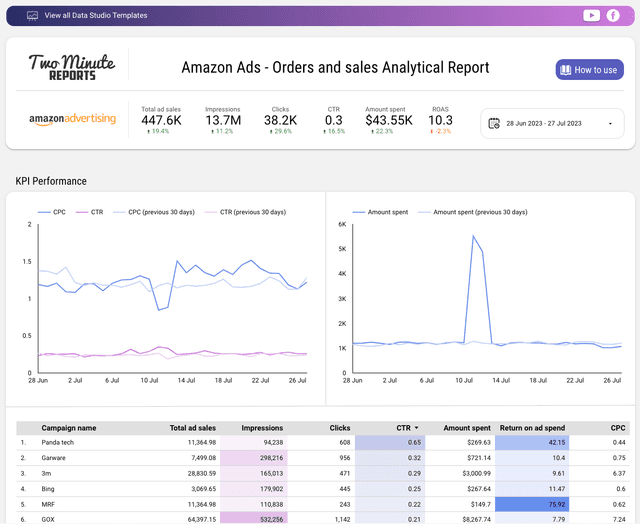640x524 pixels.
Task: Click the 532,256 impressions cell
Action: [253, 519]
